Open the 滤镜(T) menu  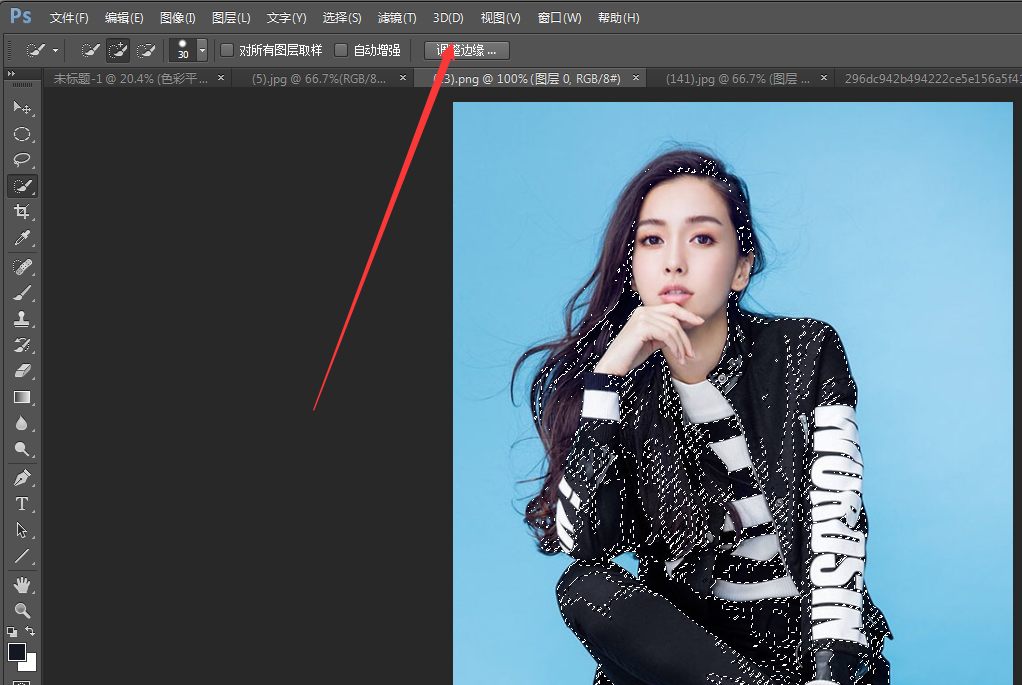[x=397, y=18]
